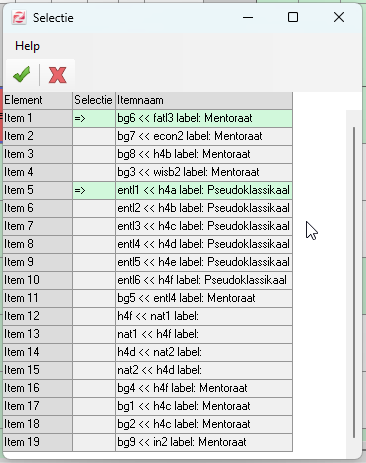Select 'h4f << nat1 label:' row
Screen dimensions: 366x463
coord(204,316)
